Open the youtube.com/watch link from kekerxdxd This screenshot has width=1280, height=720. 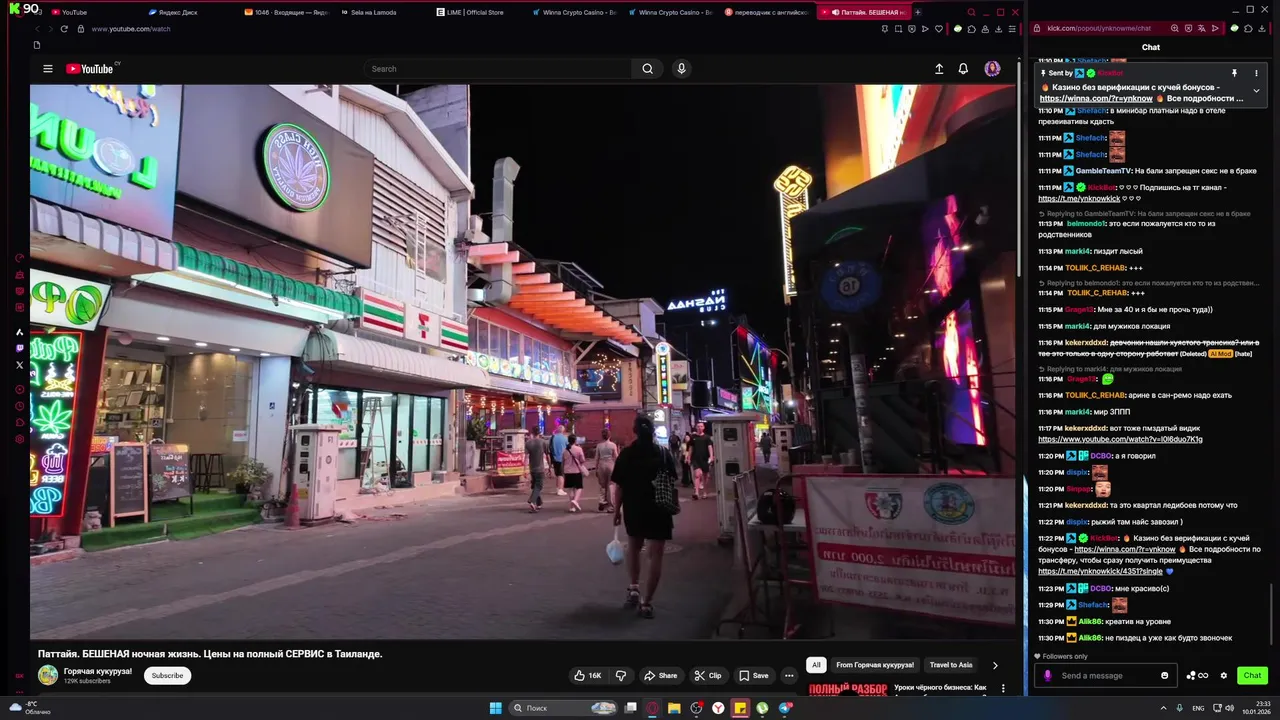pos(1120,439)
